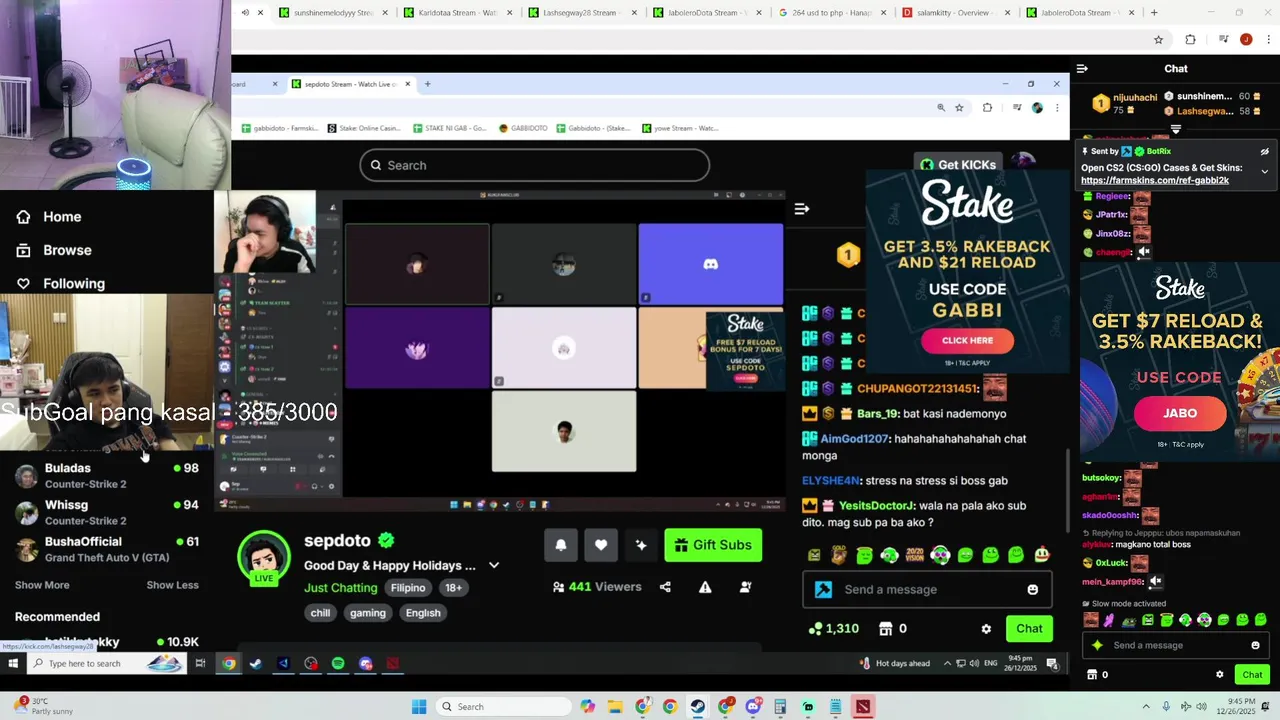Click the green Chat button beside 1,310 points
This screenshot has height=720, width=1280.
click(1029, 629)
